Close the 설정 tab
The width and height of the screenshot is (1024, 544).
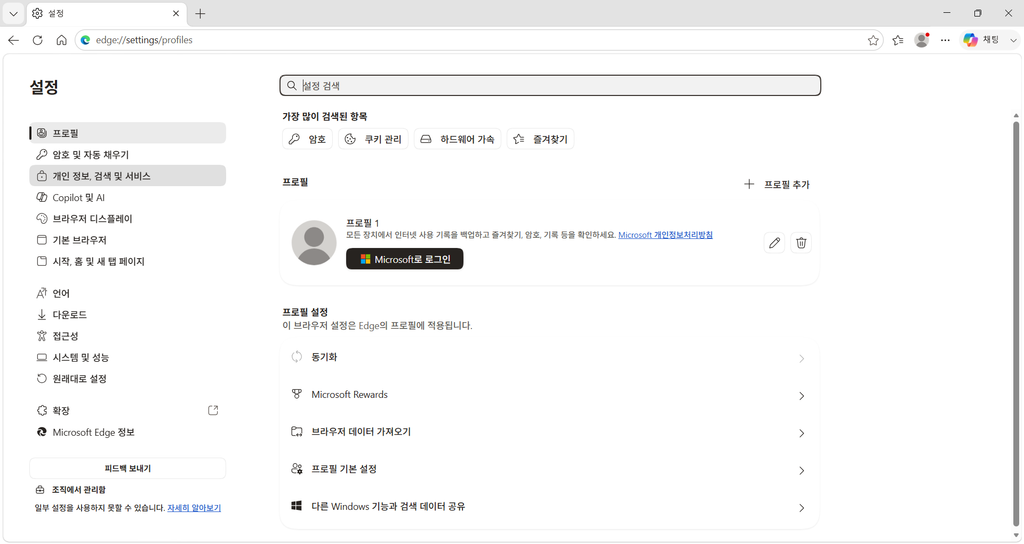pyautogui.click(x=176, y=13)
